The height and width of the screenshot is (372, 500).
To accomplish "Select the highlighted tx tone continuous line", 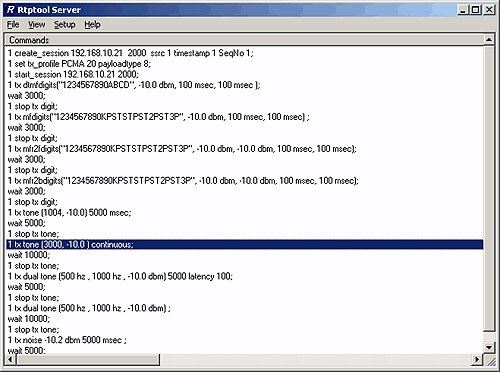I will pos(245,244).
